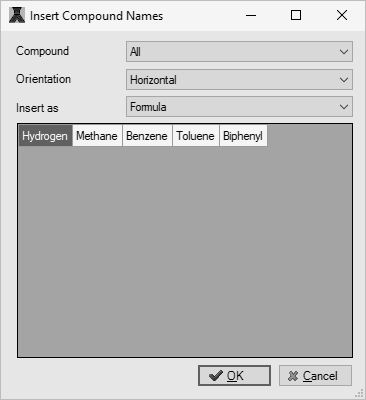366x400 pixels.
Task: Minimize the Insert Compound Names window
Action: [x=251, y=15]
